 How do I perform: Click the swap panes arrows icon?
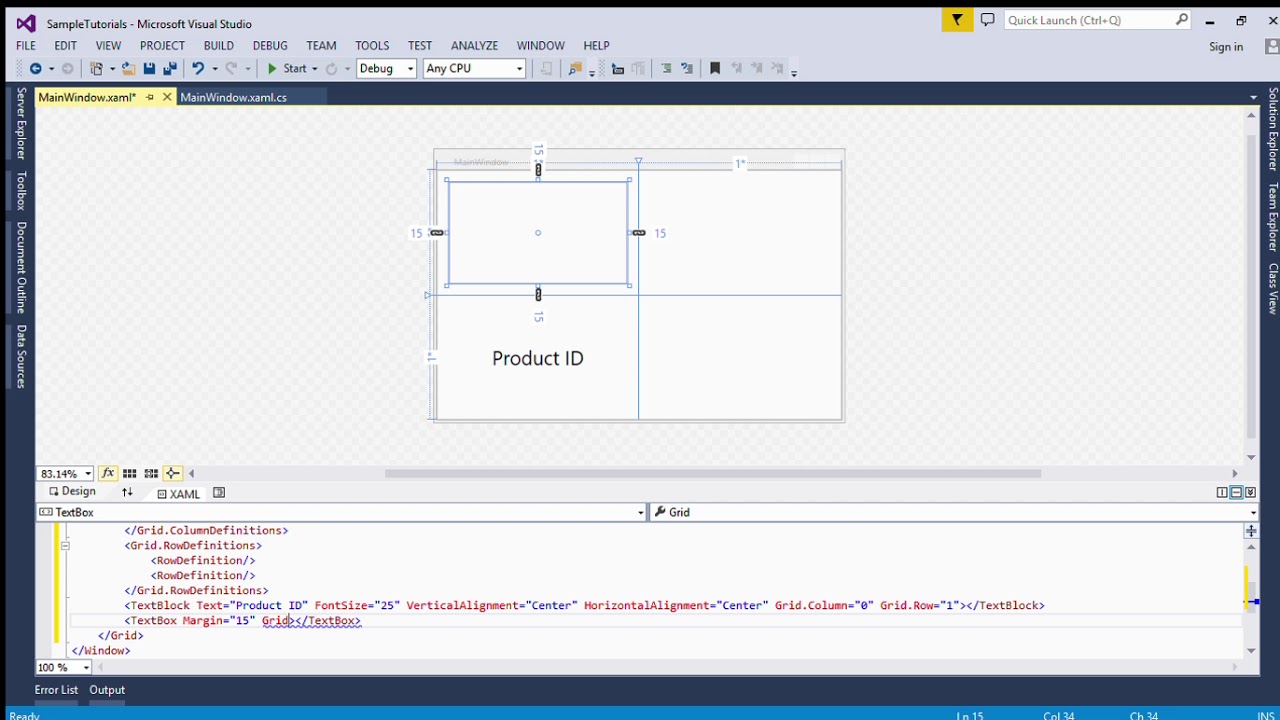tap(127, 493)
